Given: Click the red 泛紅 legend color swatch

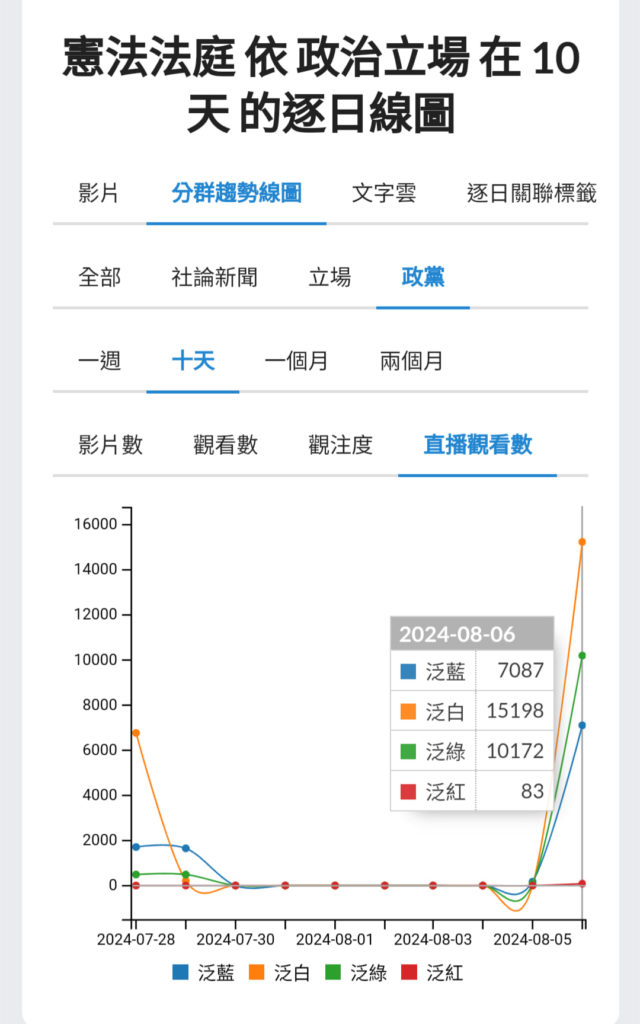Looking at the screenshot, I should click(x=409, y=972).
